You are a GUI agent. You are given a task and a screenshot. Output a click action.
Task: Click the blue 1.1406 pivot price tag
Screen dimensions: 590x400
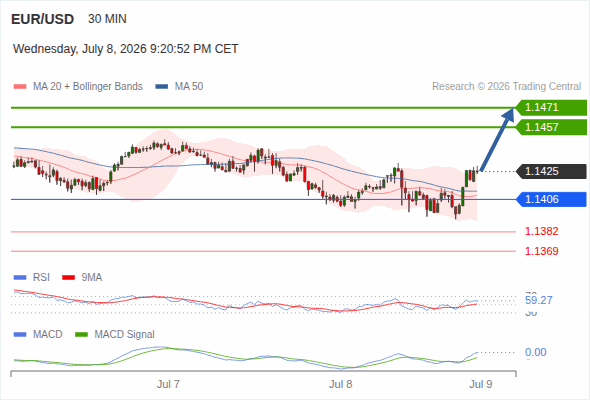(551, 199)
